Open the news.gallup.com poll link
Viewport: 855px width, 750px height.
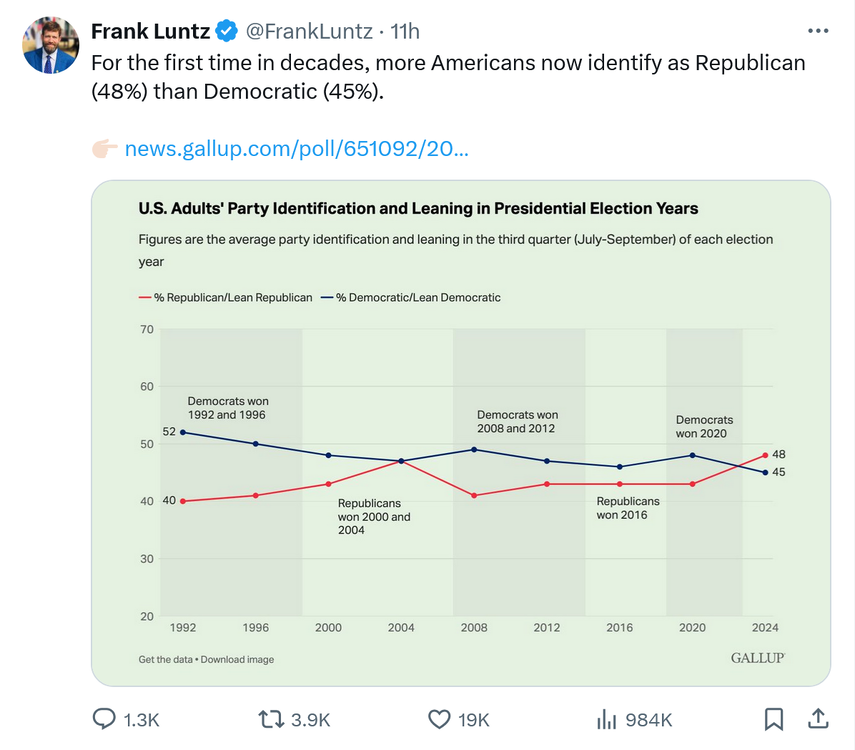pyautogui.click(x=296, y=150)
